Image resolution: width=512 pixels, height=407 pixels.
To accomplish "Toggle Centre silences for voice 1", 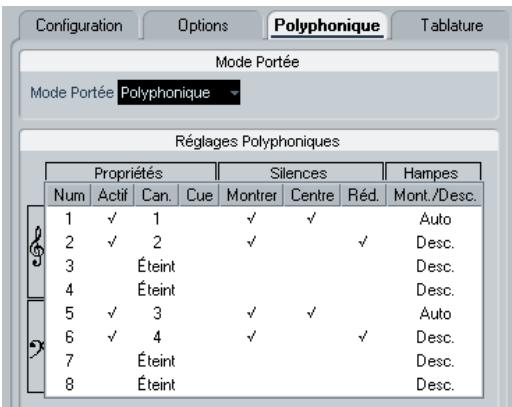I will [311, 219].
